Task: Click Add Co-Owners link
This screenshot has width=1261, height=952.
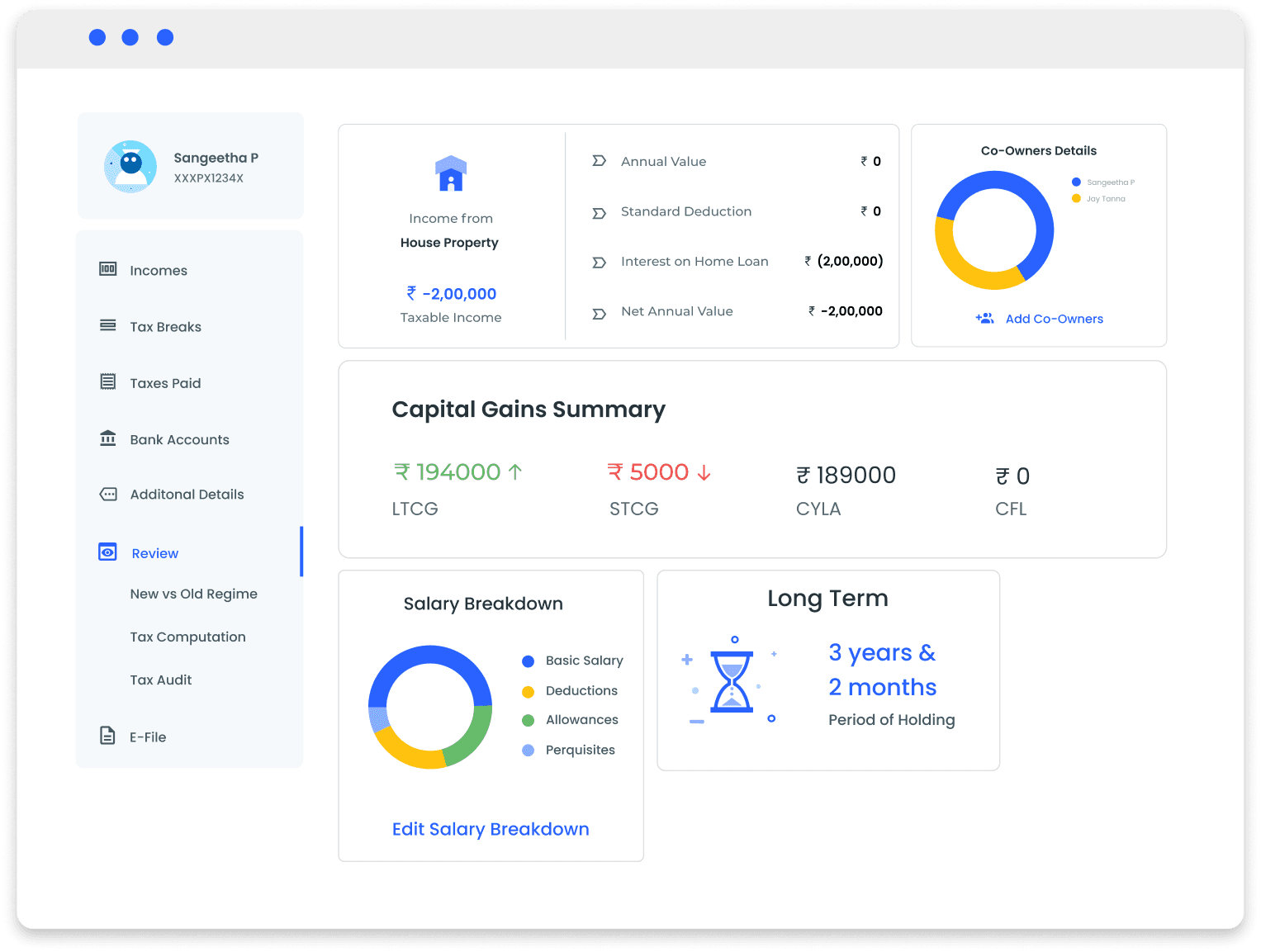Action: tap(1054, 319)
